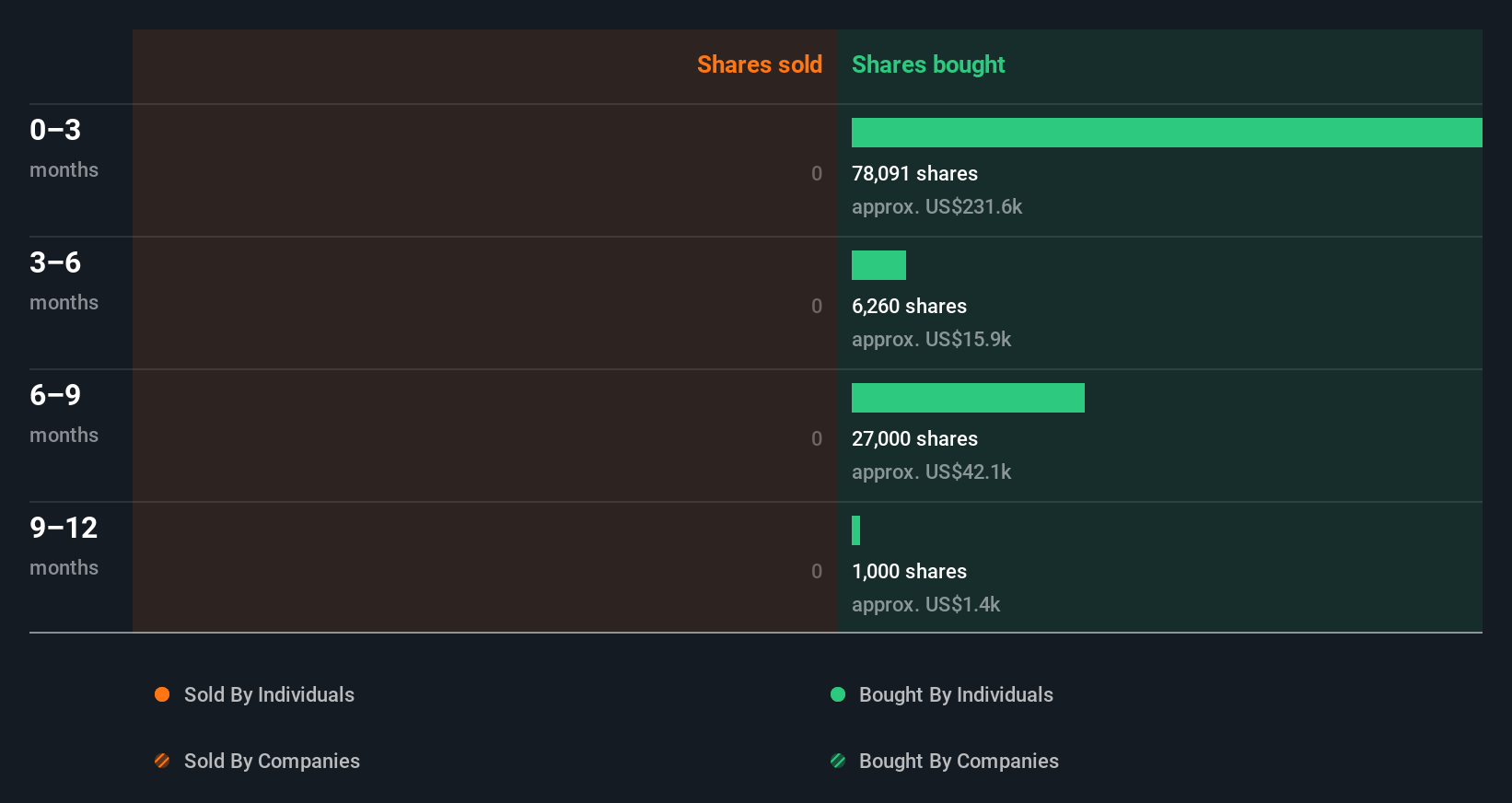Click the 6,260 shares value text
Screen dimensions: 1512x803
tap(909, 306)
